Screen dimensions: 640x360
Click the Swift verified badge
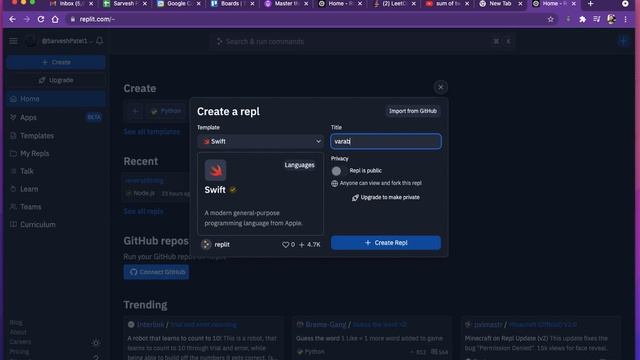click(233, 190)
